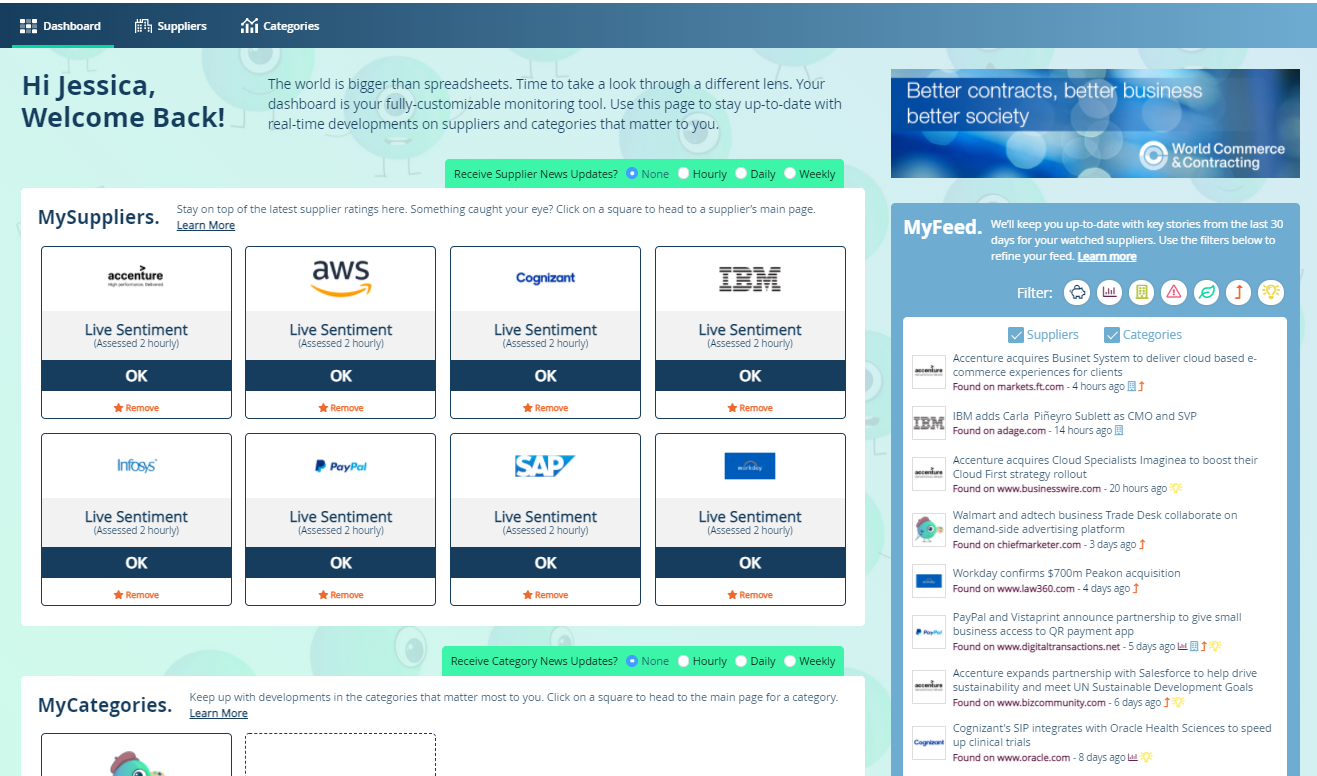
Task: Click the Workday logo in MySuppliers
Action: [x=750, y=466]
